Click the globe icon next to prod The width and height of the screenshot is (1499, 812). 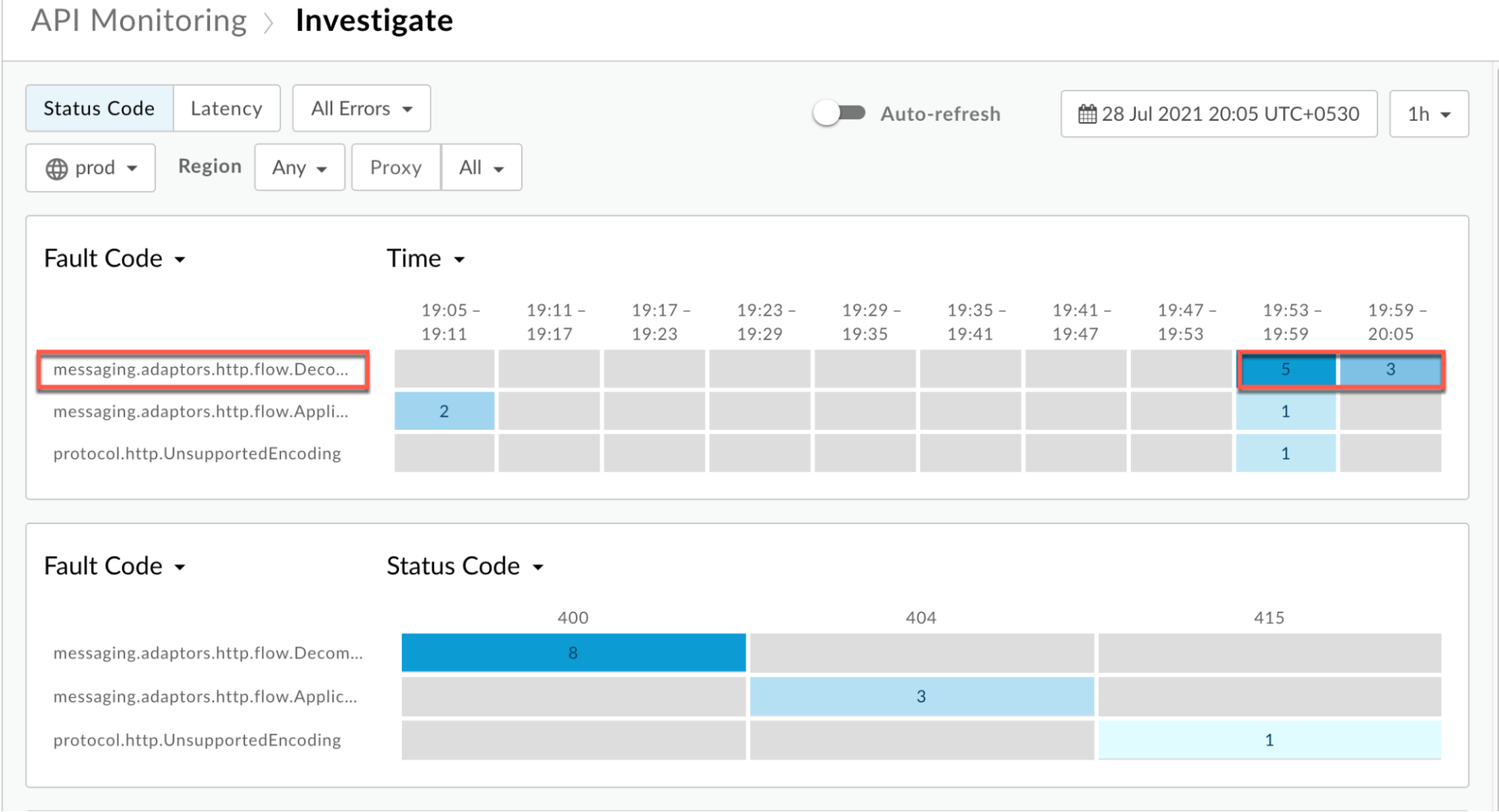point(56,167)
